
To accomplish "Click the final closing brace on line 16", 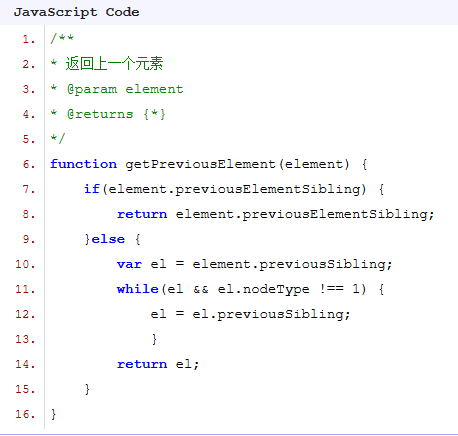I will [x=54, y=414].
